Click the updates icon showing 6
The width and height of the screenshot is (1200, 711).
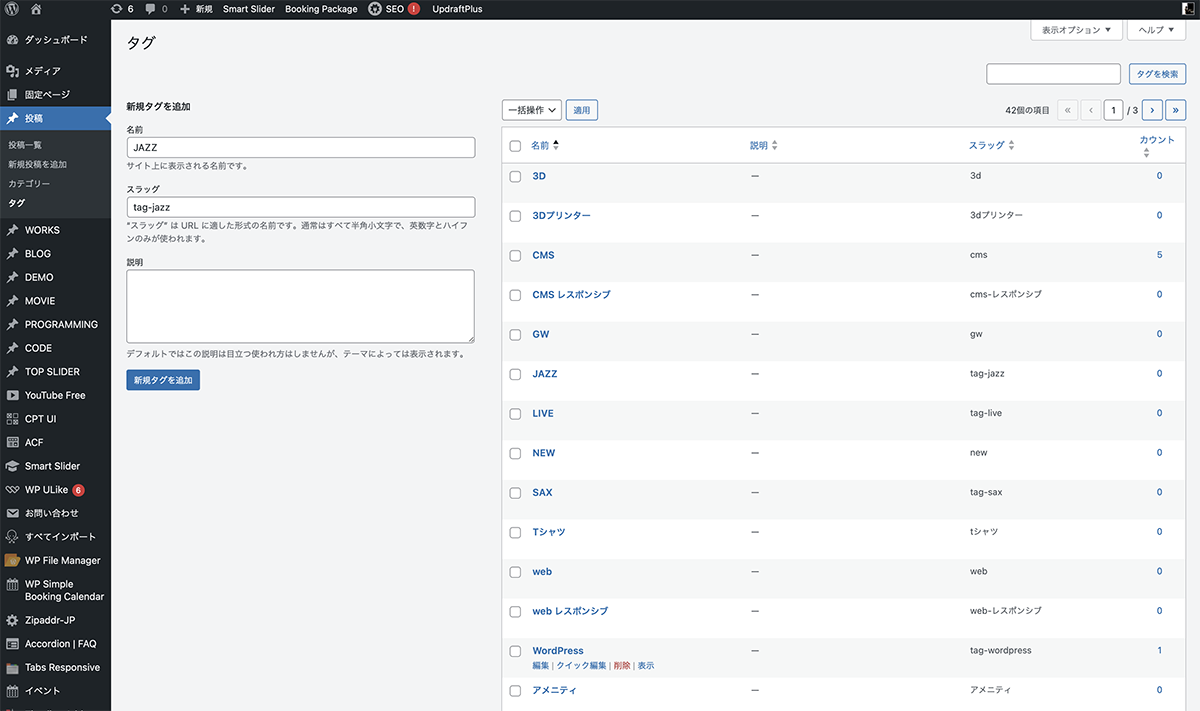117,9
